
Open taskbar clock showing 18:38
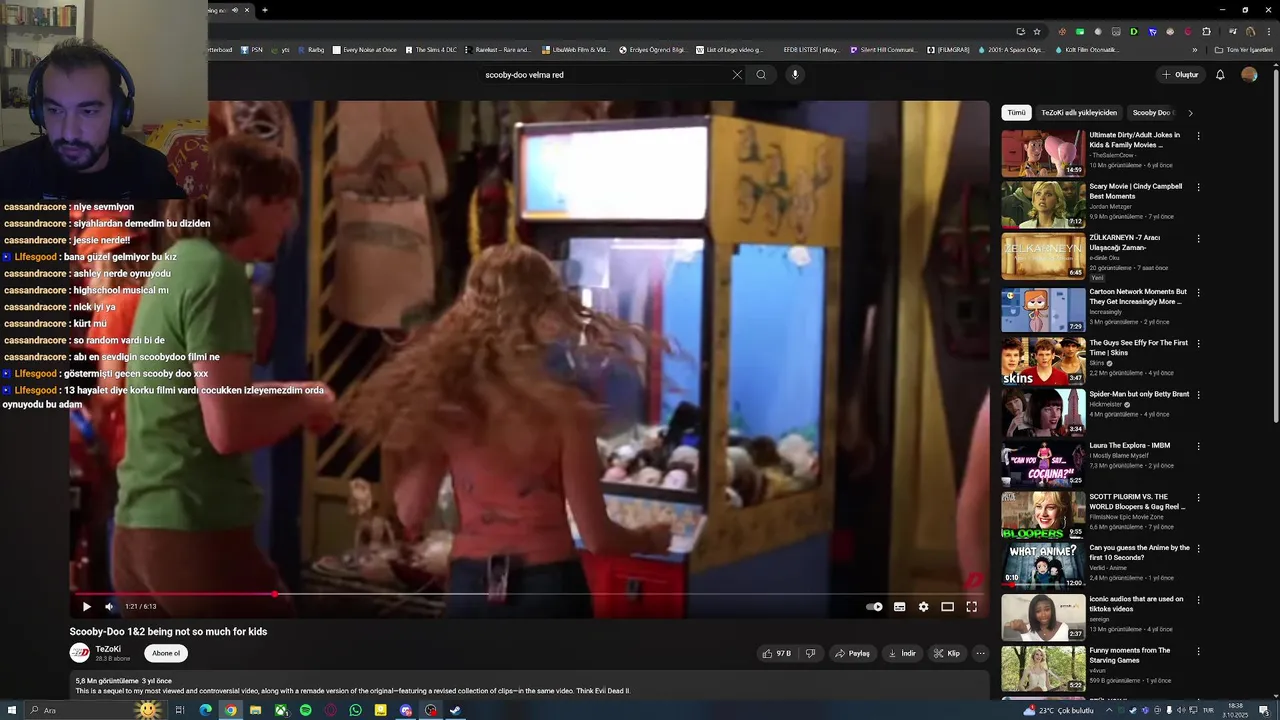click(x=1235, y=710)
